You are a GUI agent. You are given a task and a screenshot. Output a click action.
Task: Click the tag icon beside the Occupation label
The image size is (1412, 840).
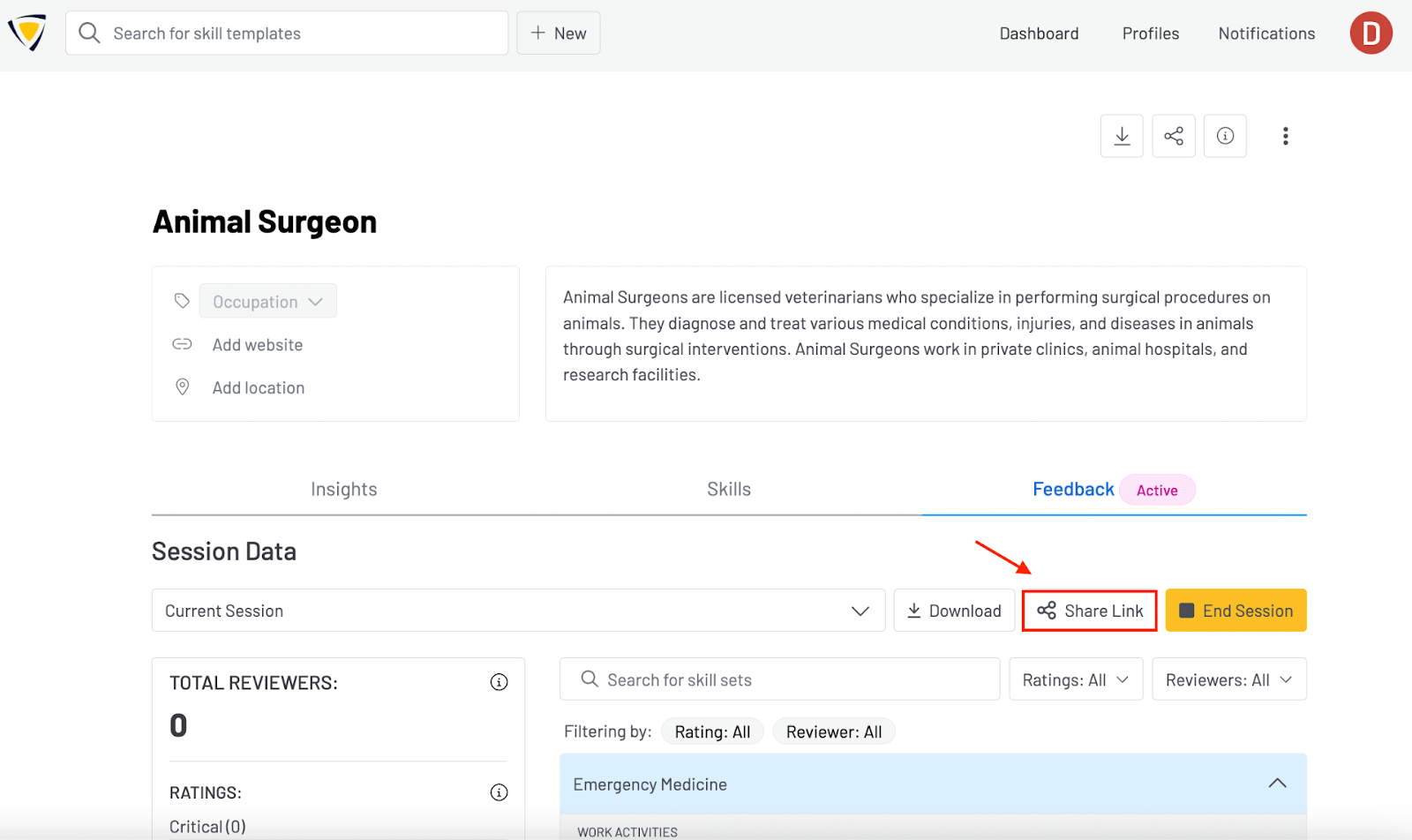(182, 300)
